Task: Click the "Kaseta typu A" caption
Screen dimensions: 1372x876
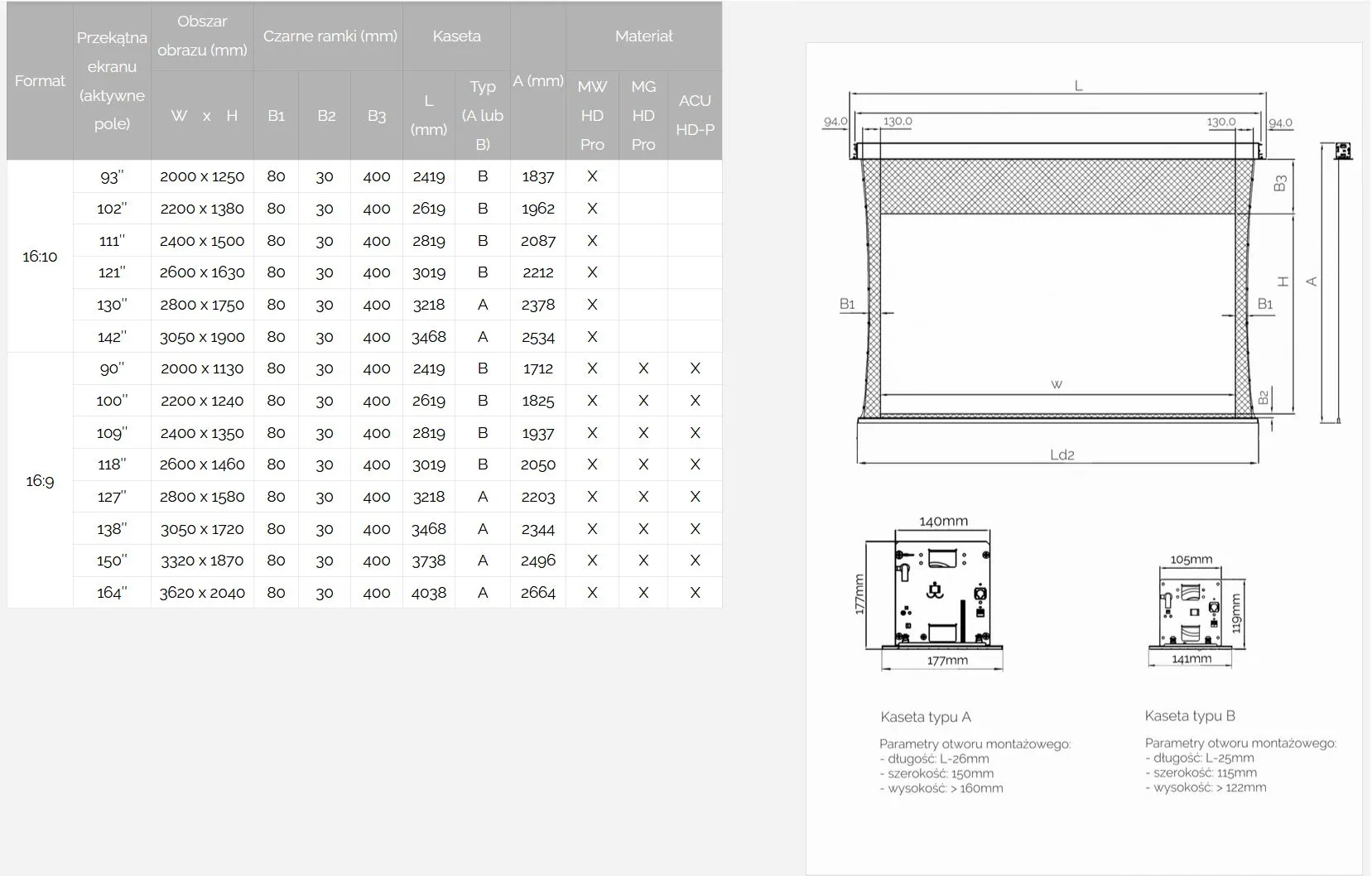Action: coord(926,717)
